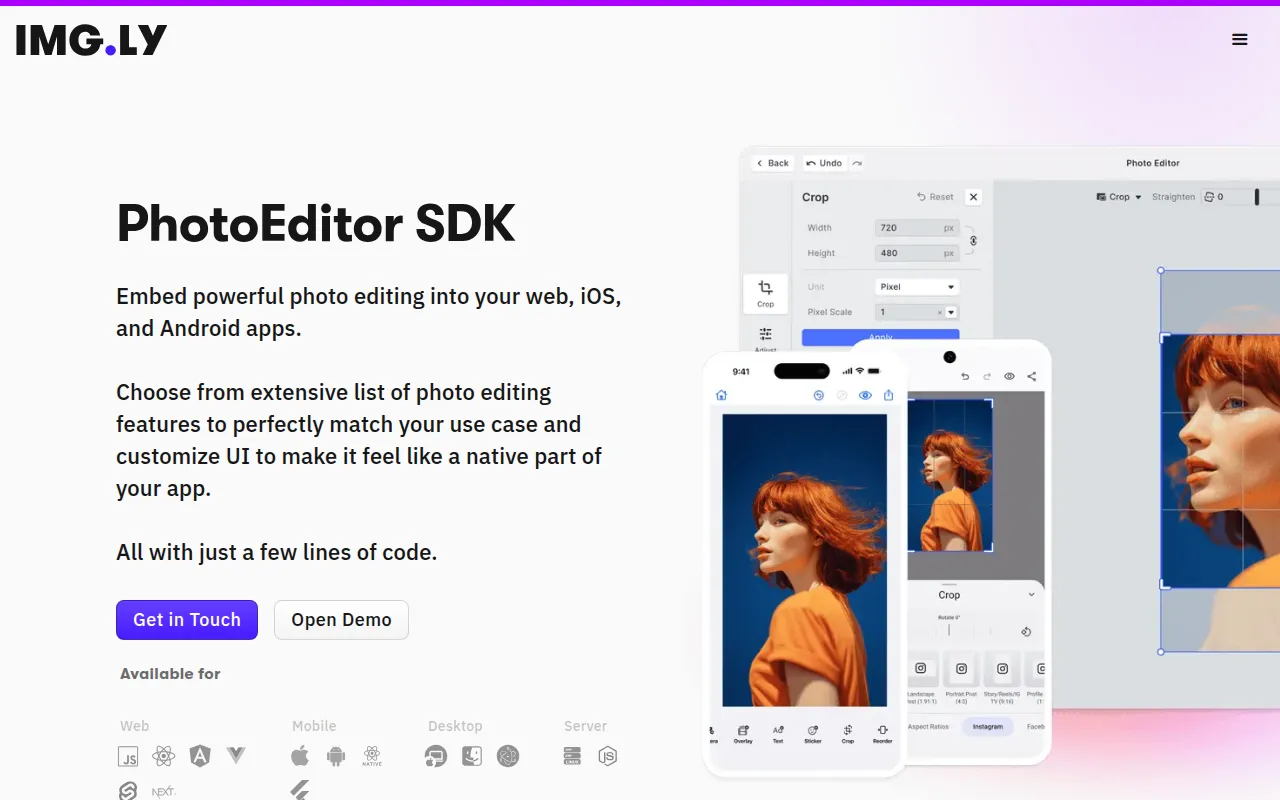Toggle the eye preview on iPhone mockup
The image size is (1280, 800).
[865, 395]
